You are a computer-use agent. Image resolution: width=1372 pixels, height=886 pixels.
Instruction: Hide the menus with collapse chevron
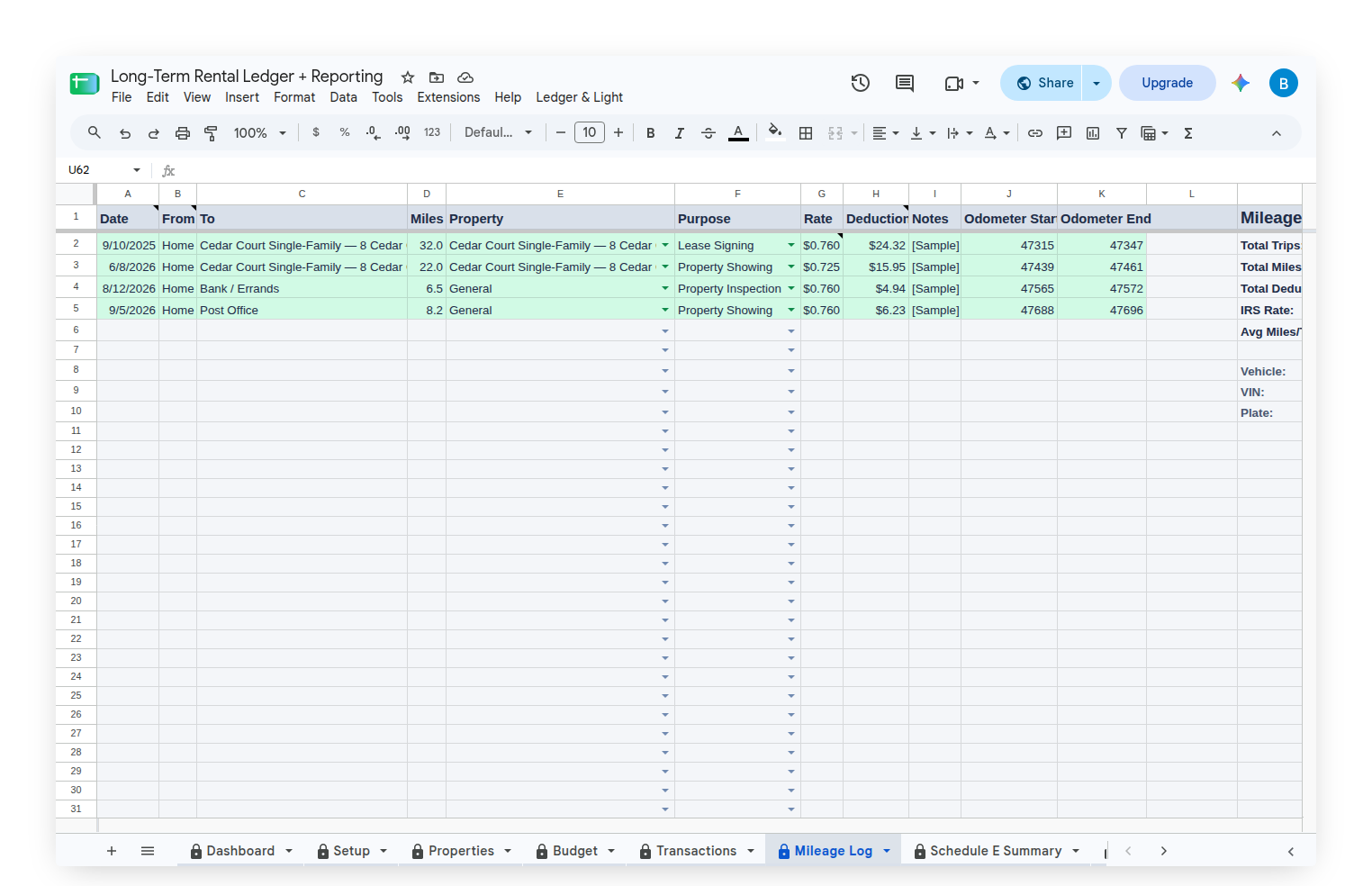coord(1277,133)
